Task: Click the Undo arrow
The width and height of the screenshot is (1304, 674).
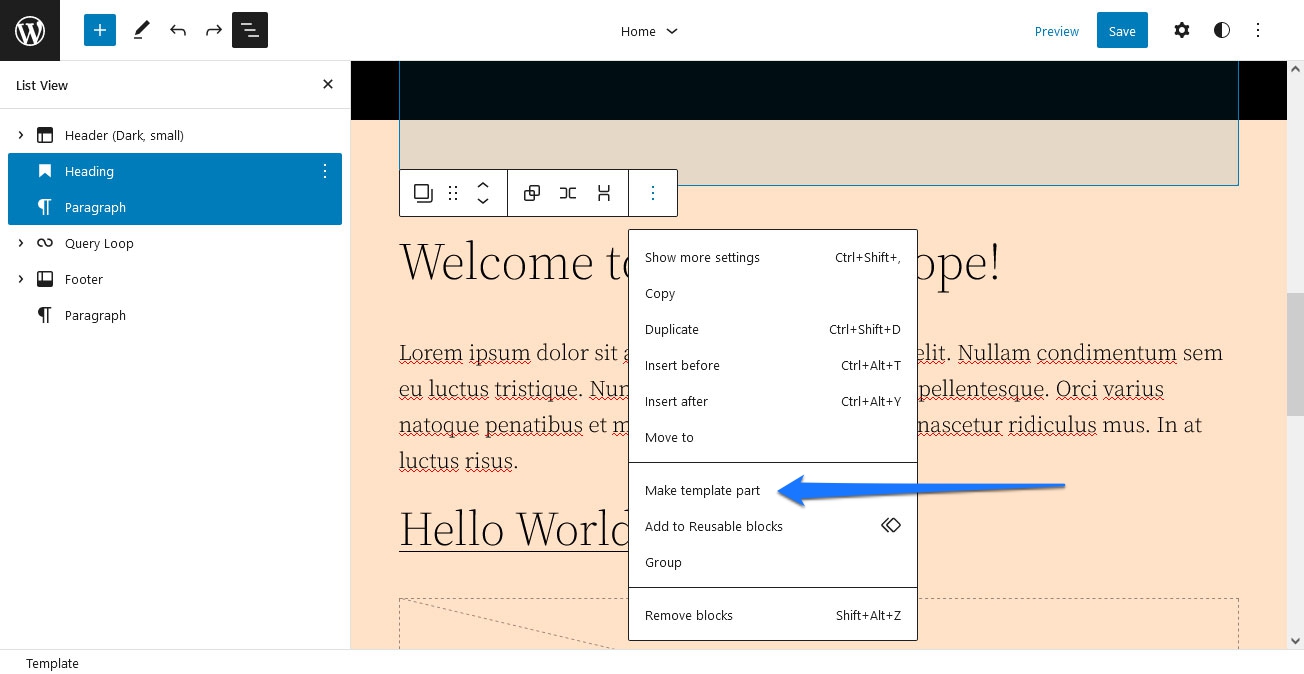Action: pos(178,30)
